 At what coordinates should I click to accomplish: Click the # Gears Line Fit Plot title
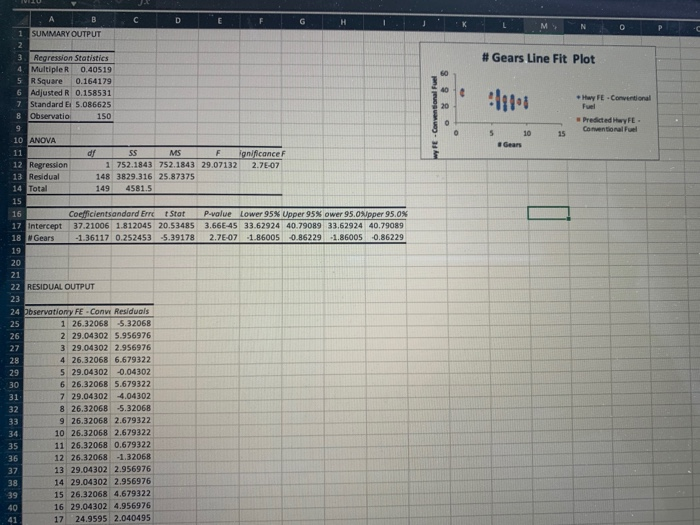(x=538, y=59)
